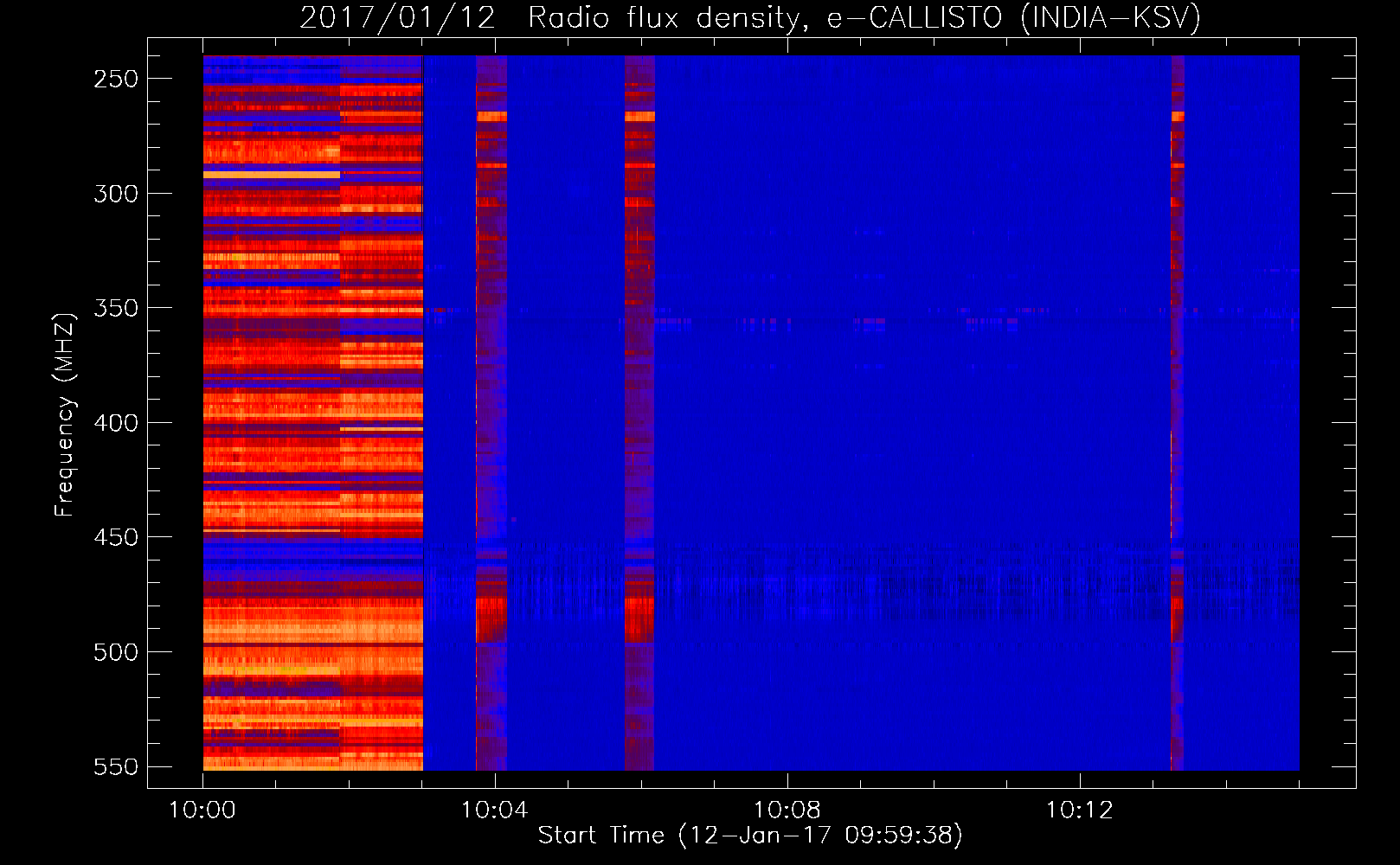Click the 10:00 time tick label
Screen dimensions: 1400x865
[202, 811]
